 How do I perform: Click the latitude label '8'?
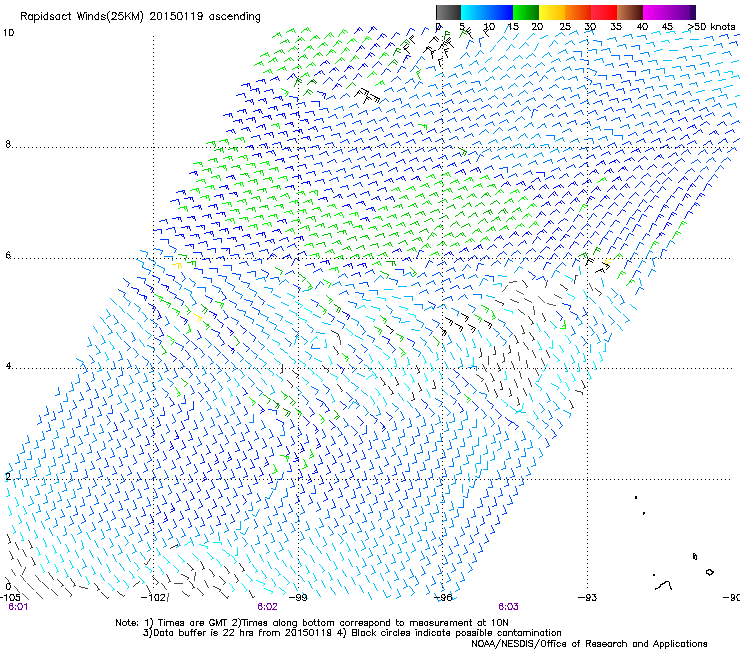(x=8, y=144)
